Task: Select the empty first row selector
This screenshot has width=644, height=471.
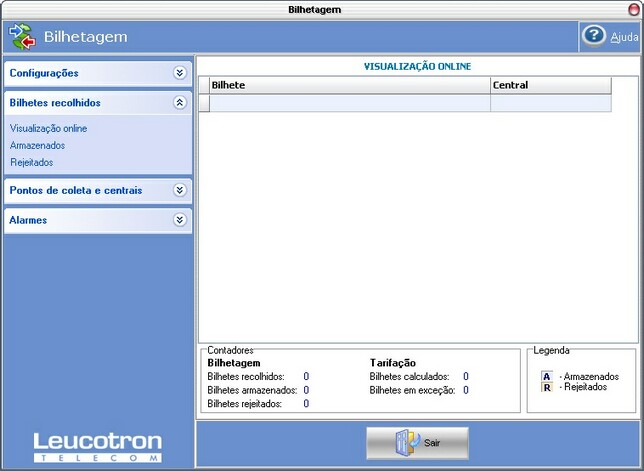Action: 204,103
